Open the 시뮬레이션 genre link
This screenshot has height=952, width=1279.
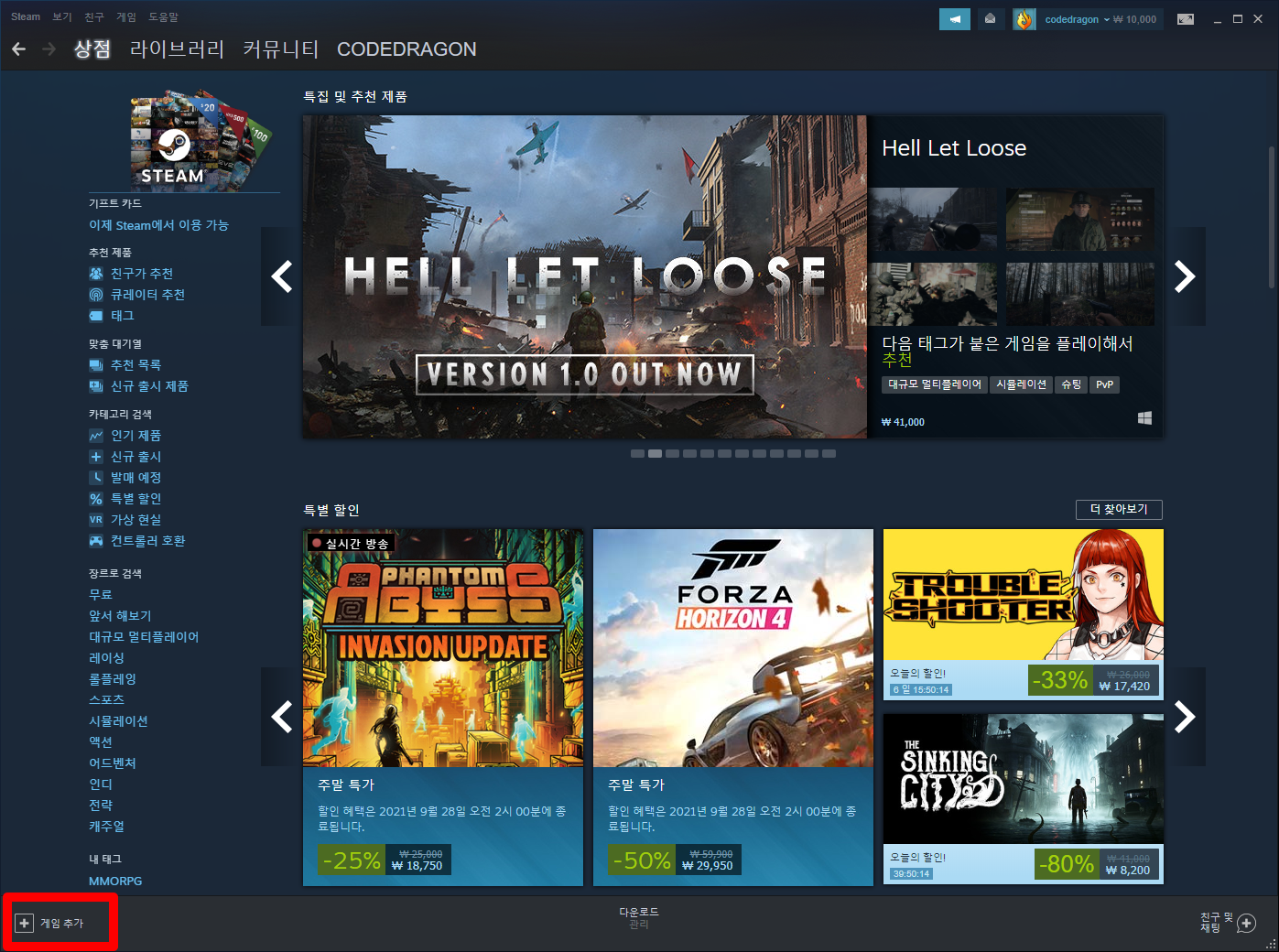click(118, 721)
